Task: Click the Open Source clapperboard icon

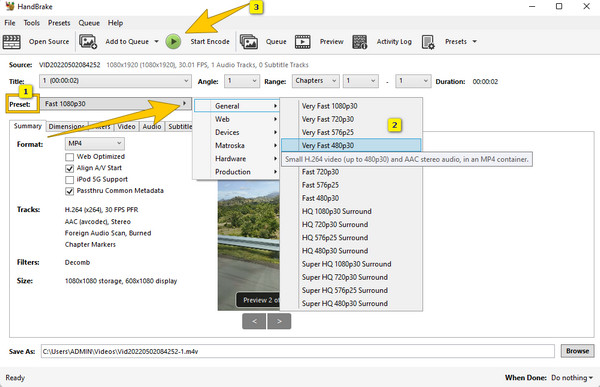Action: (x=11, y=42)
